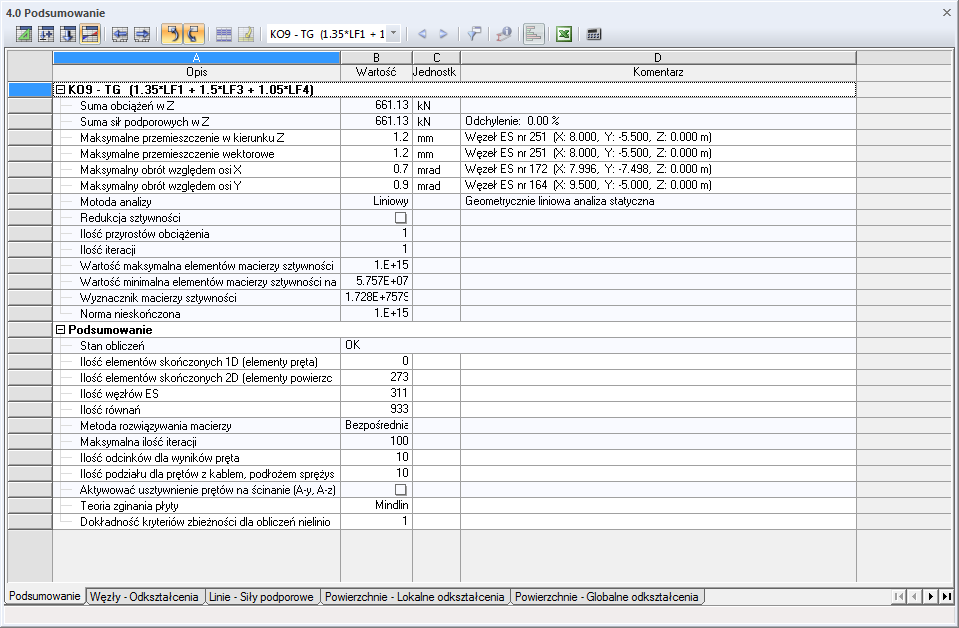Toggle the highlighted orange left-curved arrow icon
The image size is (959, 628).
pos(172,34)
